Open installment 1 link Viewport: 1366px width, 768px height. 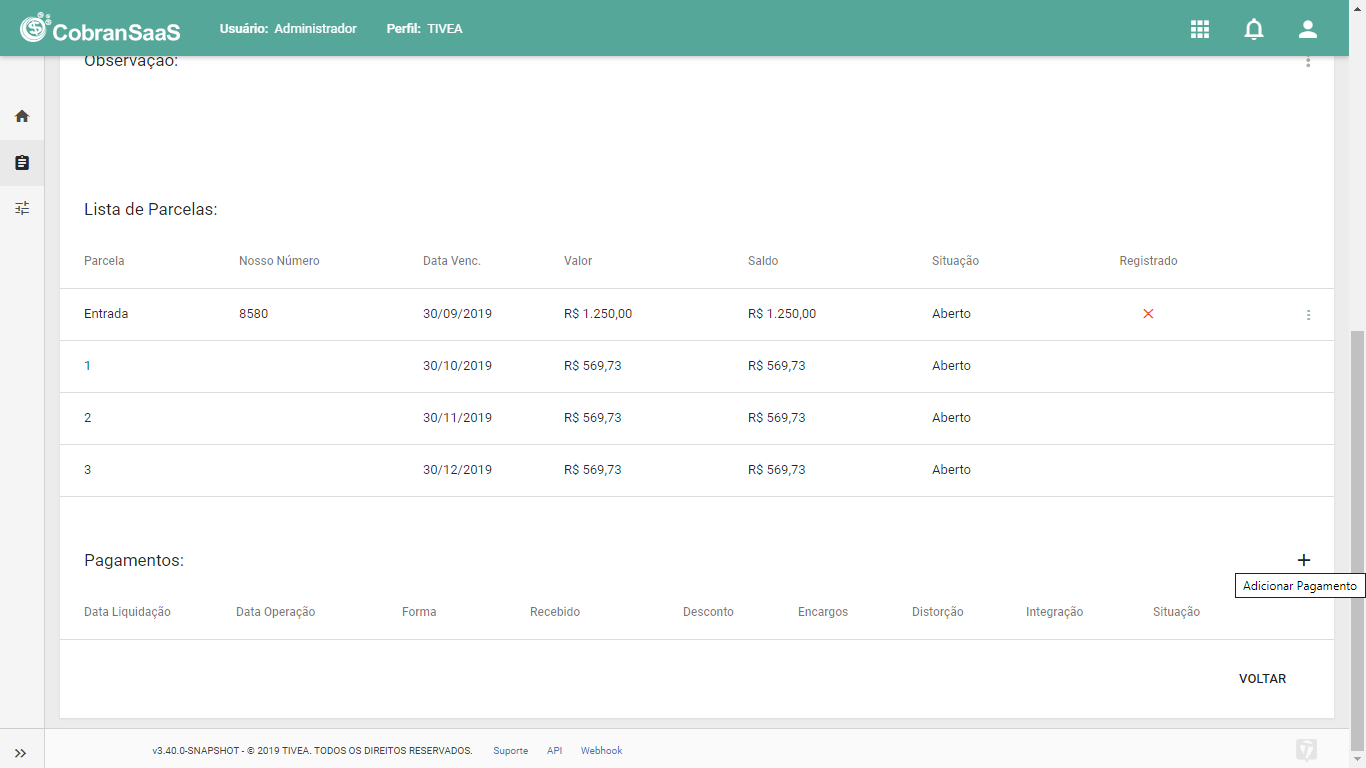tap(88, 366)
